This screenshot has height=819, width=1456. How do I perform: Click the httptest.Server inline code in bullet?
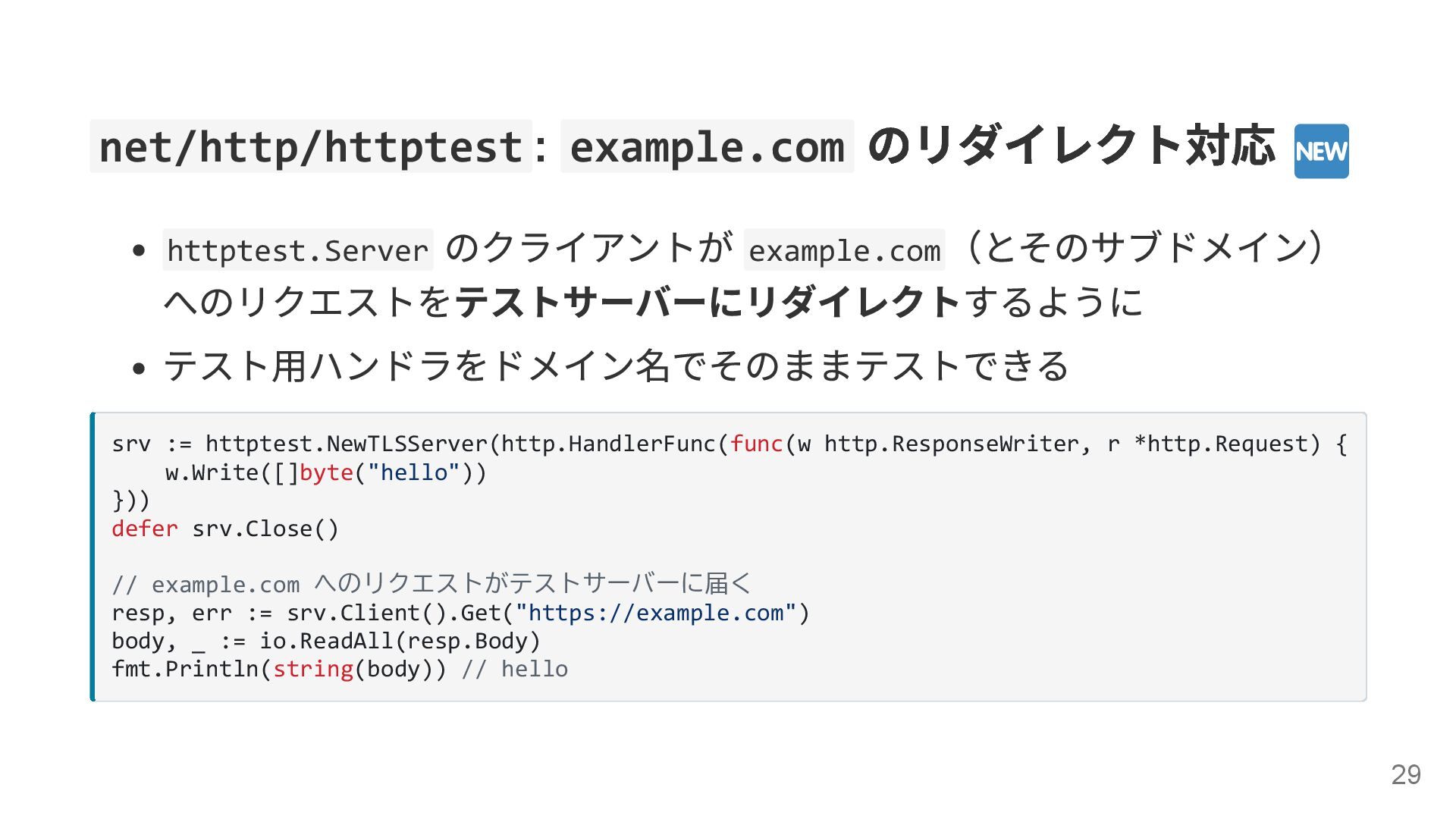tap(297, 250)
